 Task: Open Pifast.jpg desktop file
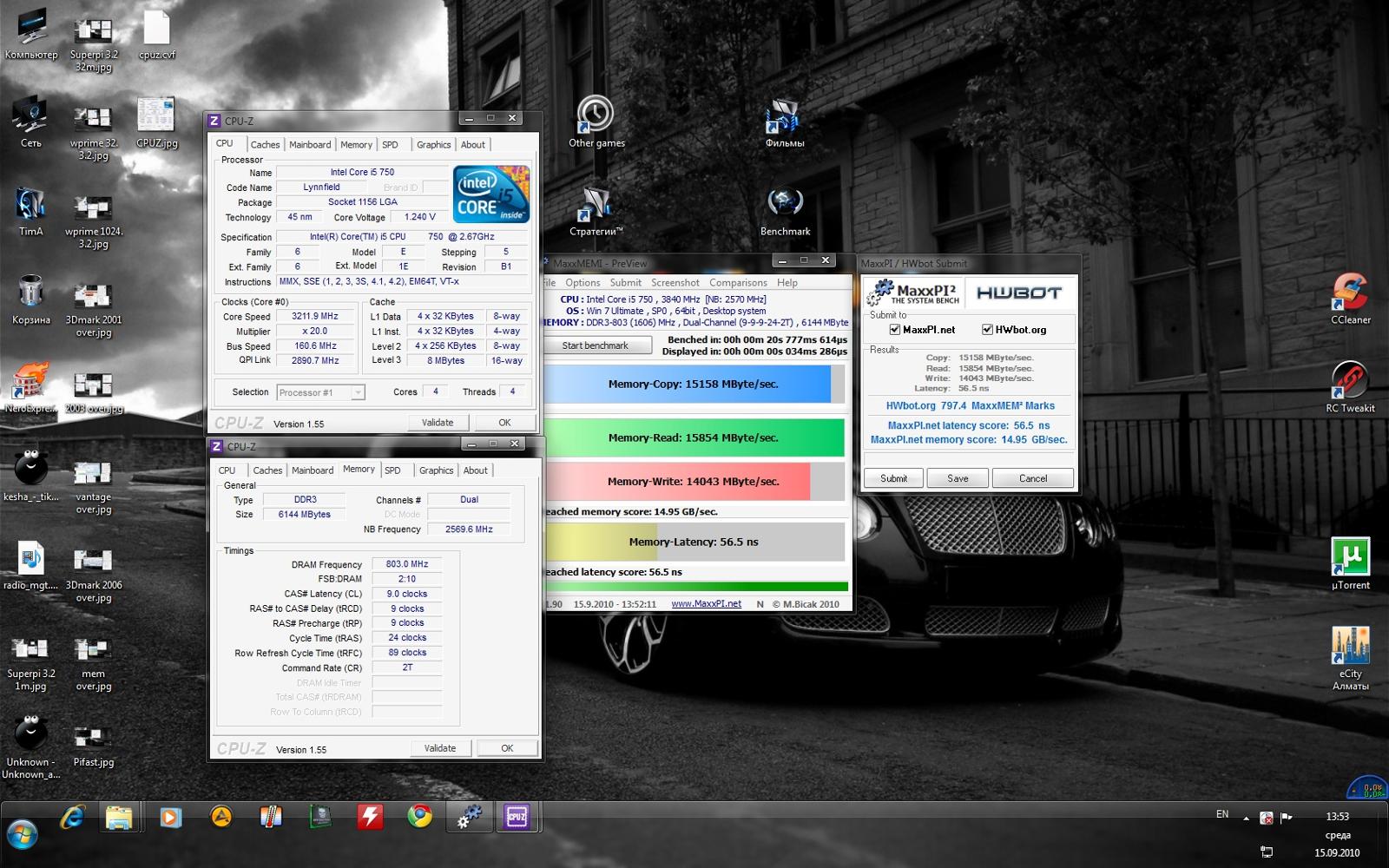[93, 745]
